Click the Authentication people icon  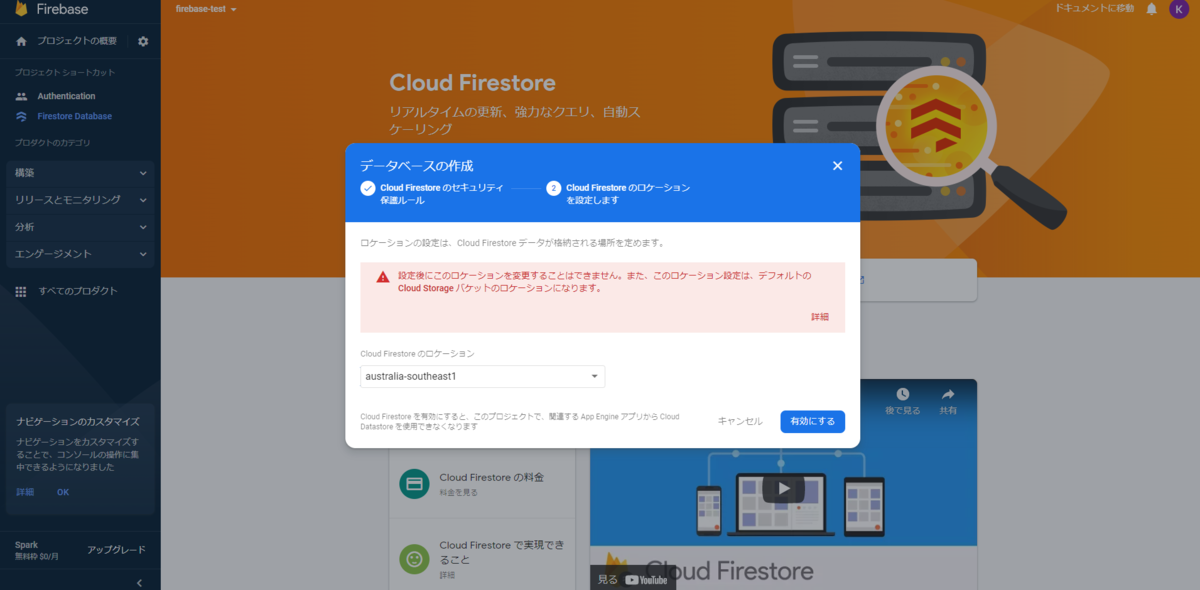pyautogui.click(x=22, y=96)
